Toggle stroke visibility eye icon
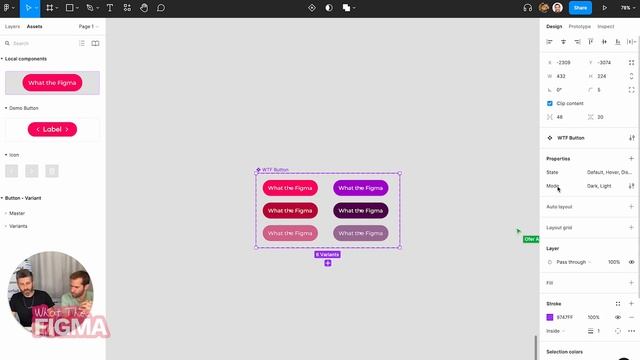 pos(618,317)
